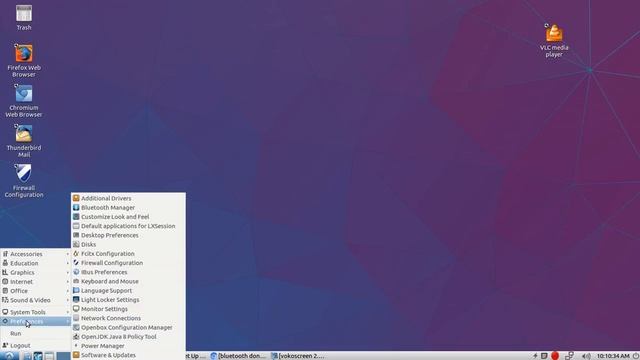640x360 pixels.
Task: Switch to the vokoscreen taskbar window
Action: (298, 356)
